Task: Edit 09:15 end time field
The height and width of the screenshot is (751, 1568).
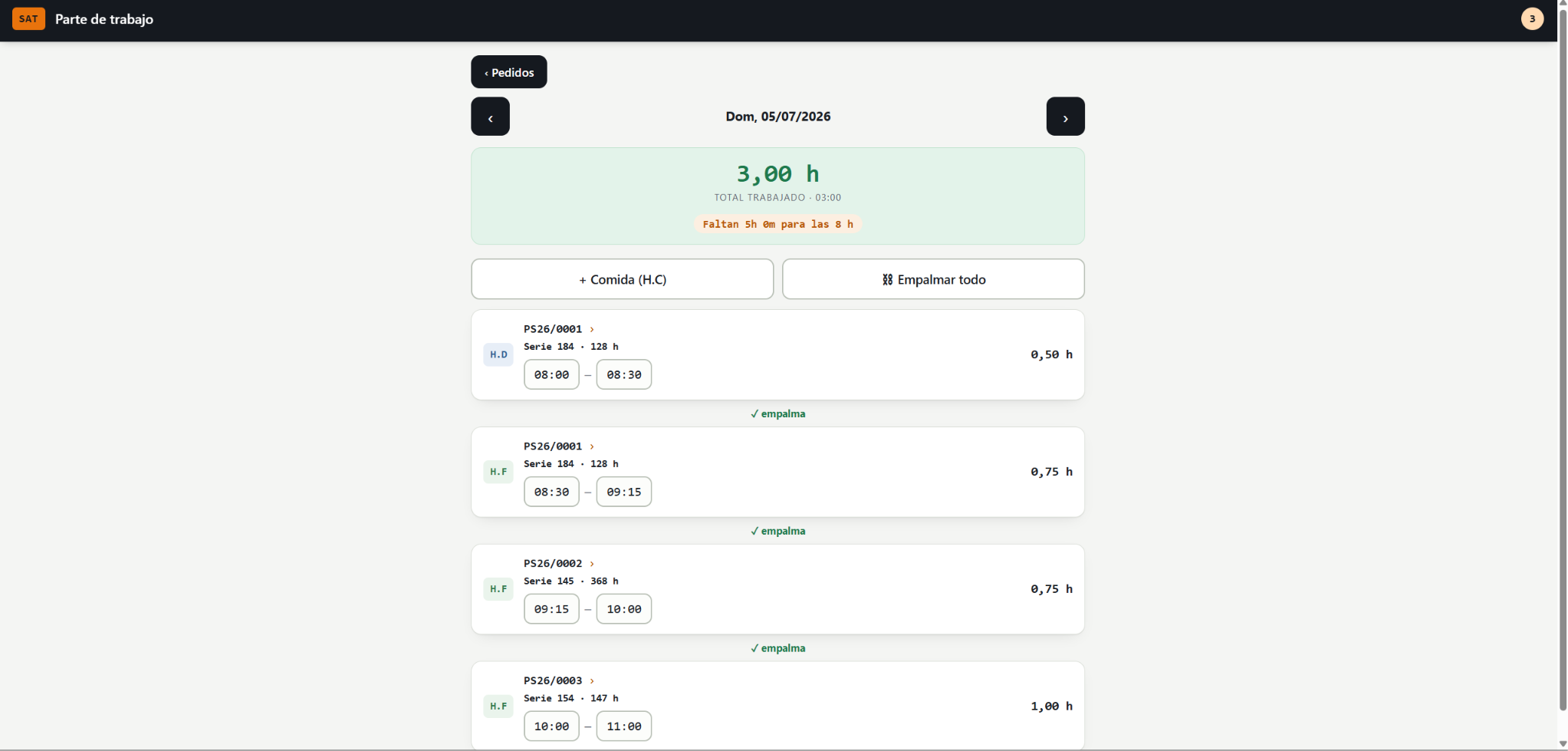Action: click(x=624, y=492)
